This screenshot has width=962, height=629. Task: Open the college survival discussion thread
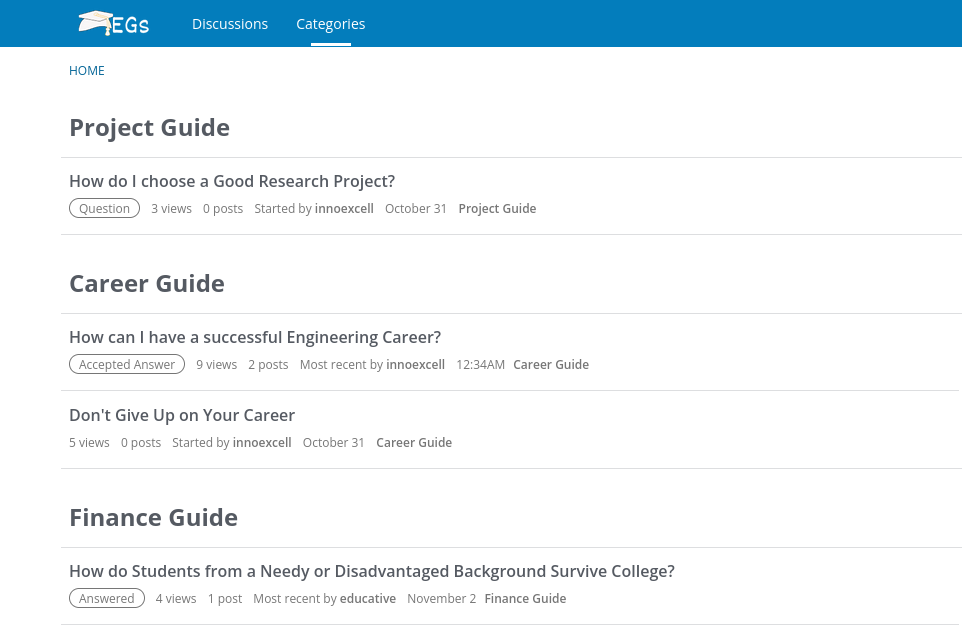point(371,571)
